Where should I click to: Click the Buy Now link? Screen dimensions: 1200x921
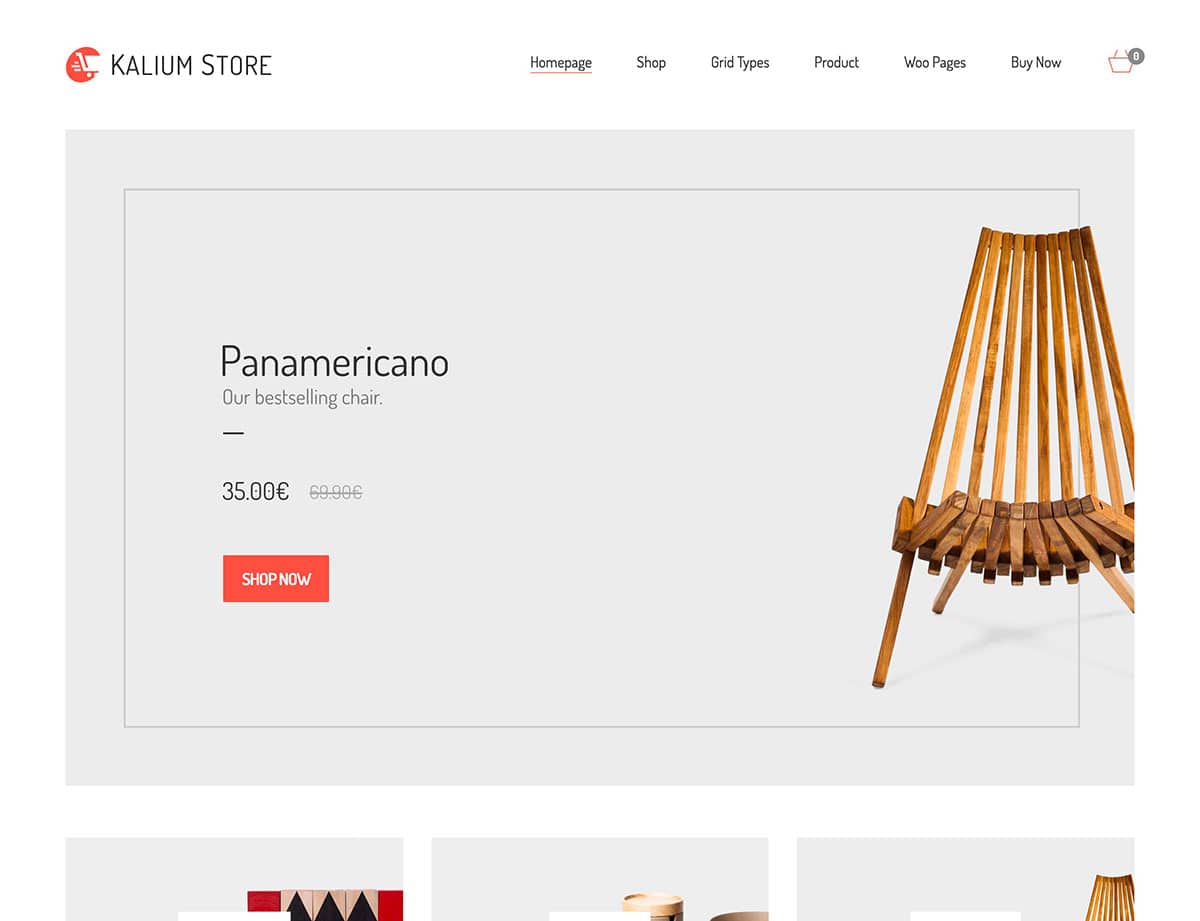click(x=1036, y=62)
